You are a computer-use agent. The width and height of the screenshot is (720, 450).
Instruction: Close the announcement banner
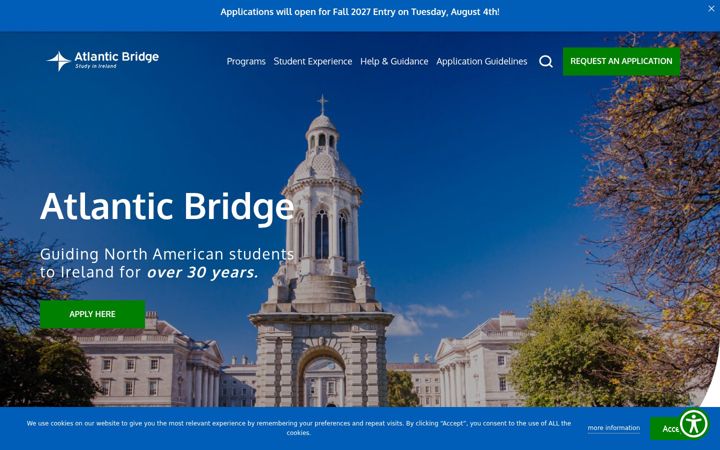point(711,9)
